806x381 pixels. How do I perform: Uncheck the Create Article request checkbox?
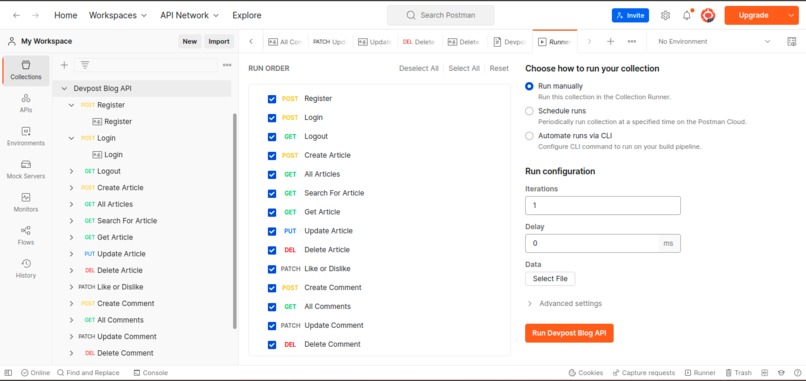(272, 156)
